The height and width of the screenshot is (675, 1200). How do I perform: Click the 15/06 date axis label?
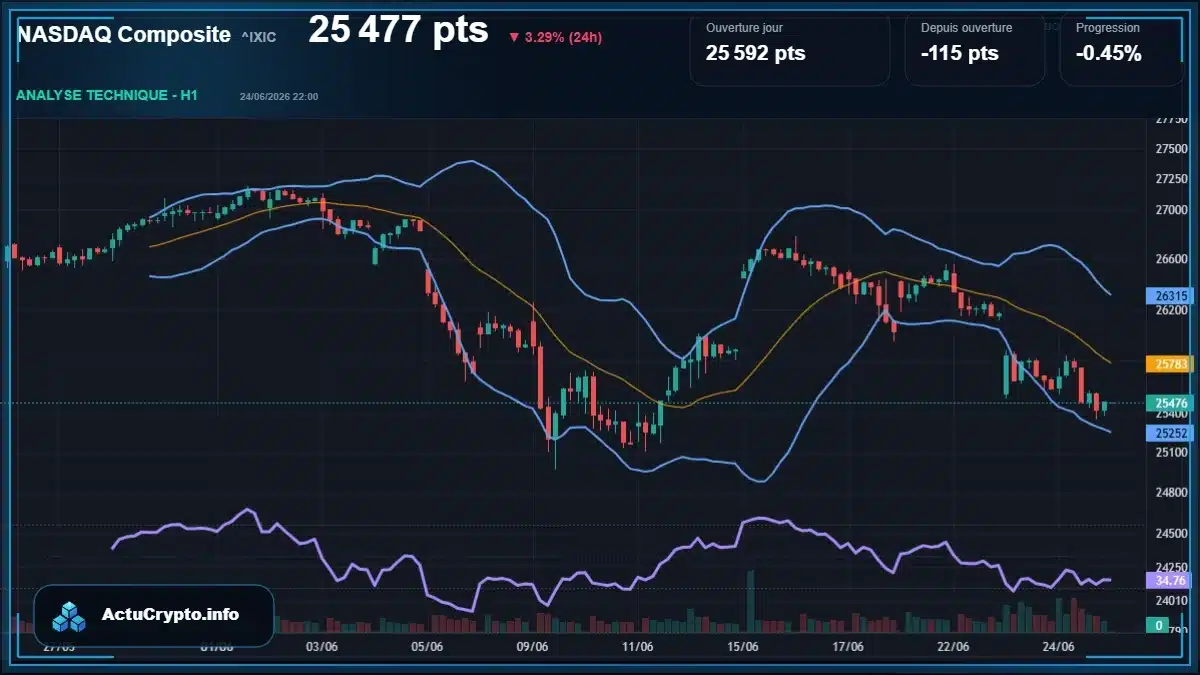point(742,647)
